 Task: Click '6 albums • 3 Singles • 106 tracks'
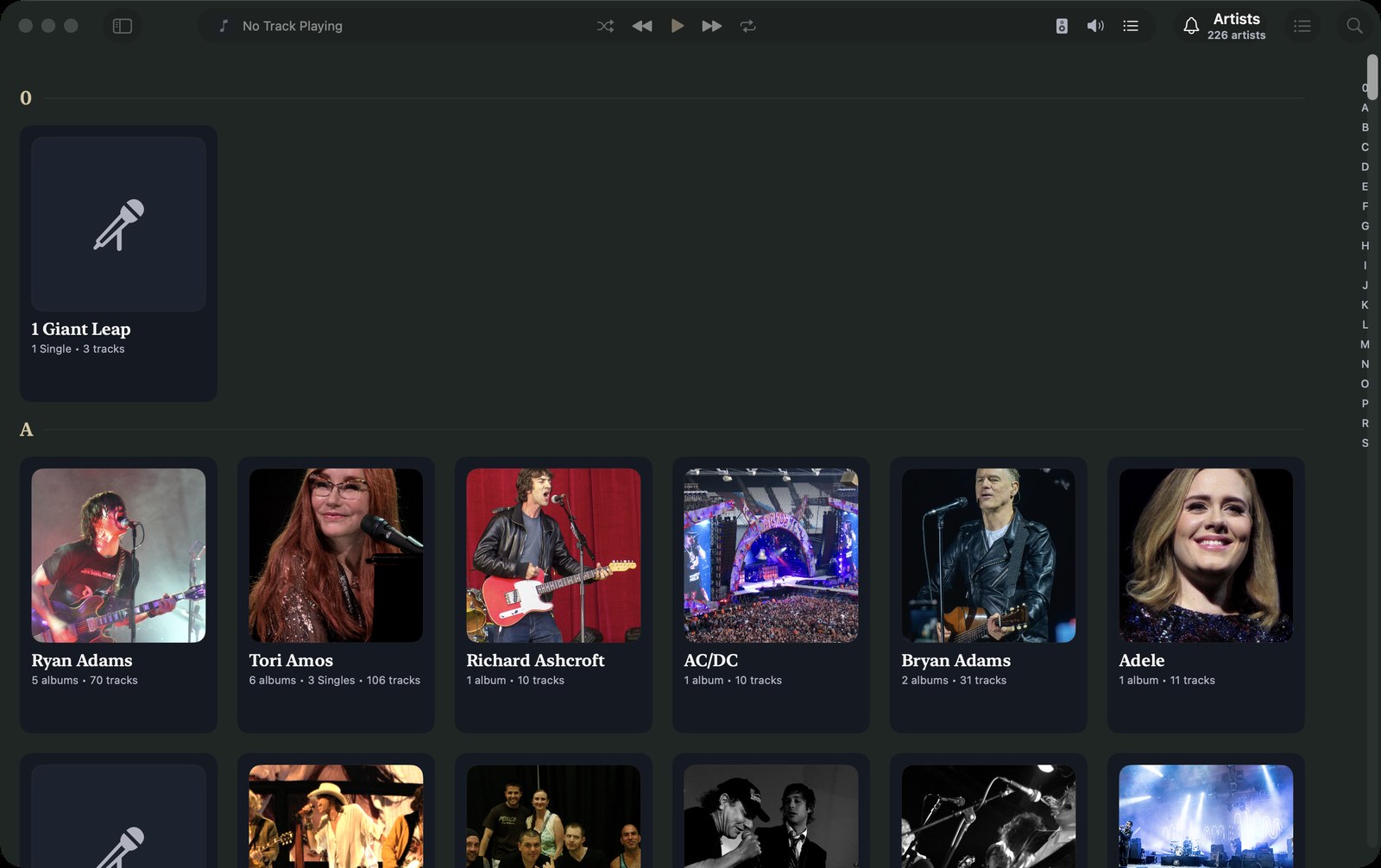click(x=335, y=681)
